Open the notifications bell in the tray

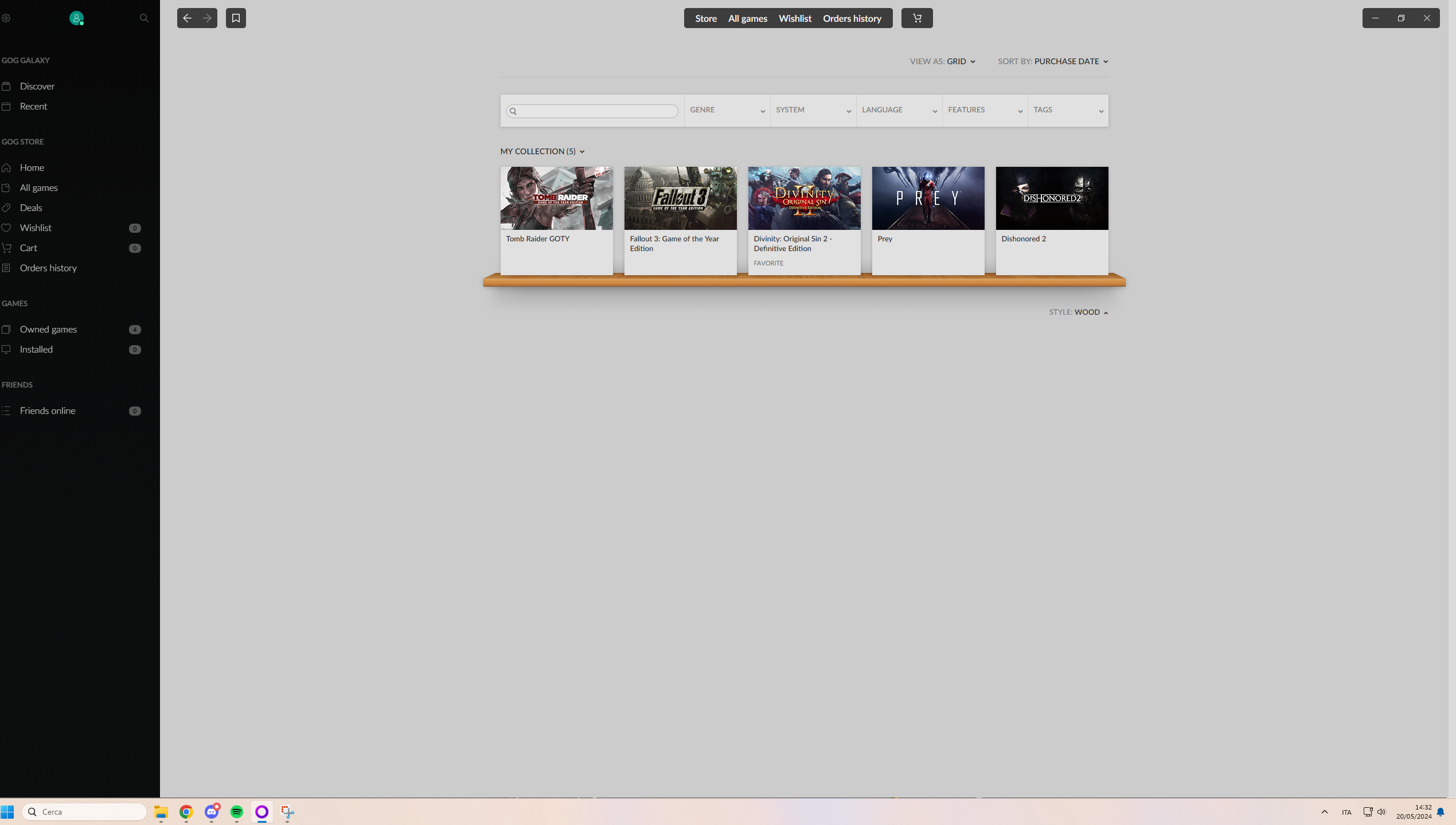[x=1441, y=812]
